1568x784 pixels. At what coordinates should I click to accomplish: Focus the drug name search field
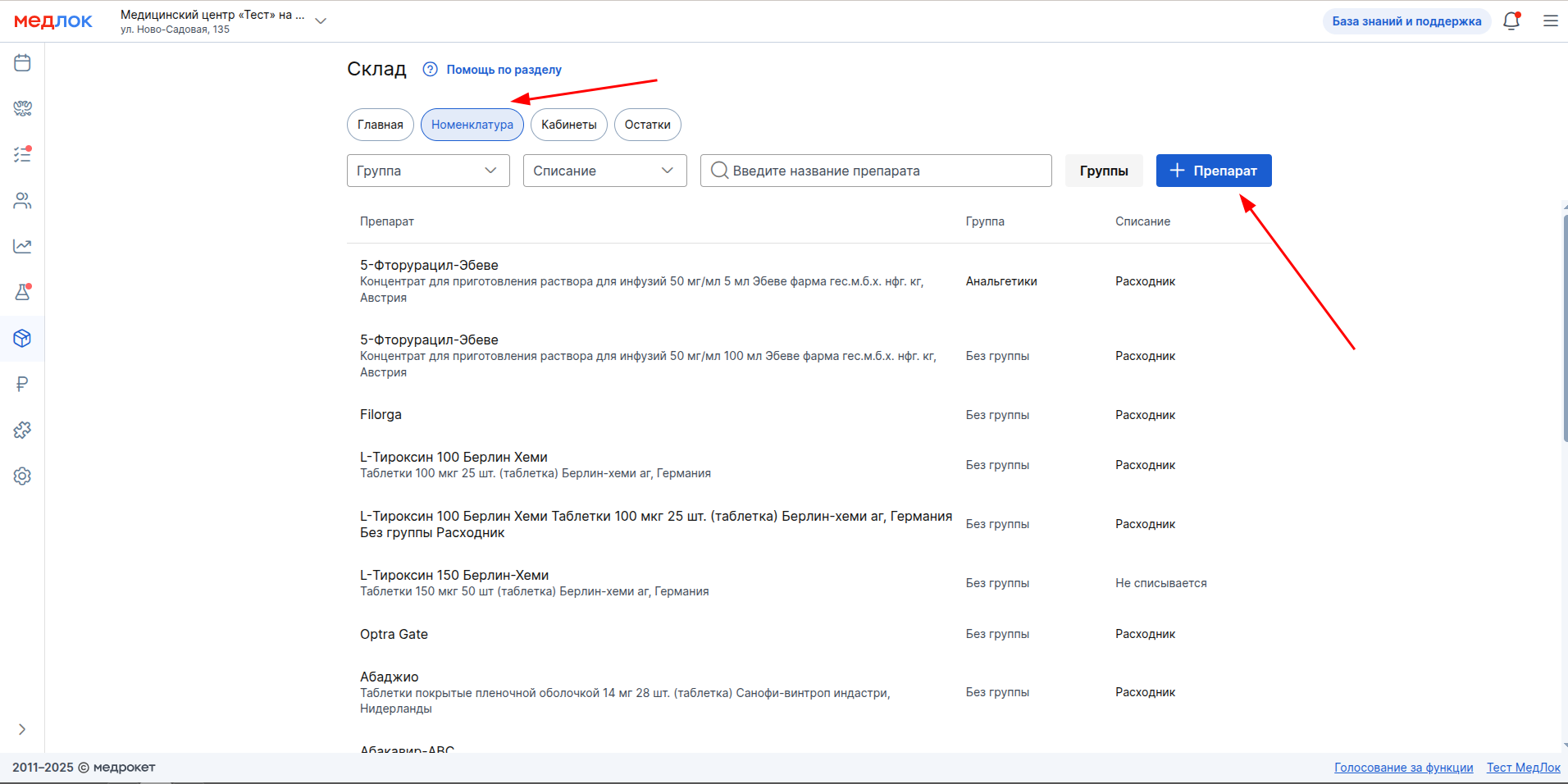pos(876,171)
